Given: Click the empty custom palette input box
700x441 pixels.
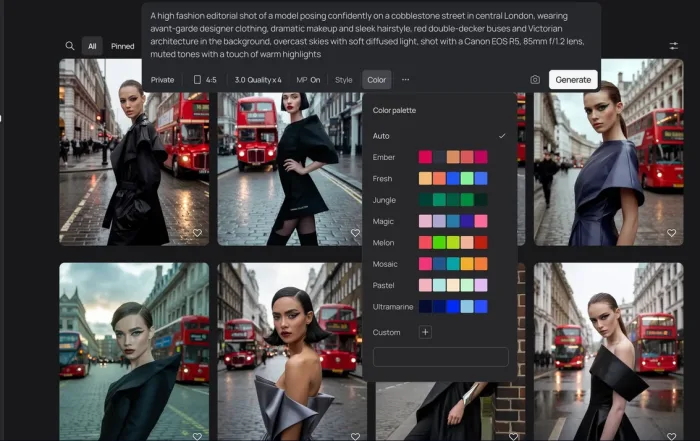Looking at the screenshot, I should tap(441, 357).
